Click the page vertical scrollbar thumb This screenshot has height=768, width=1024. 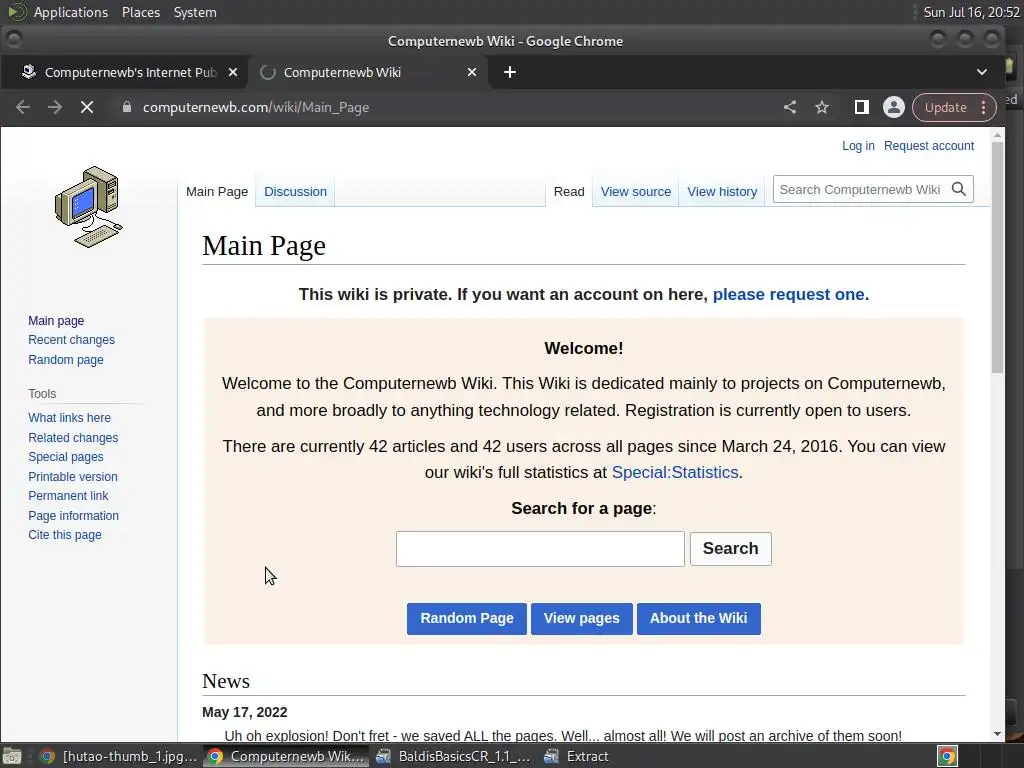click(997, 257)
